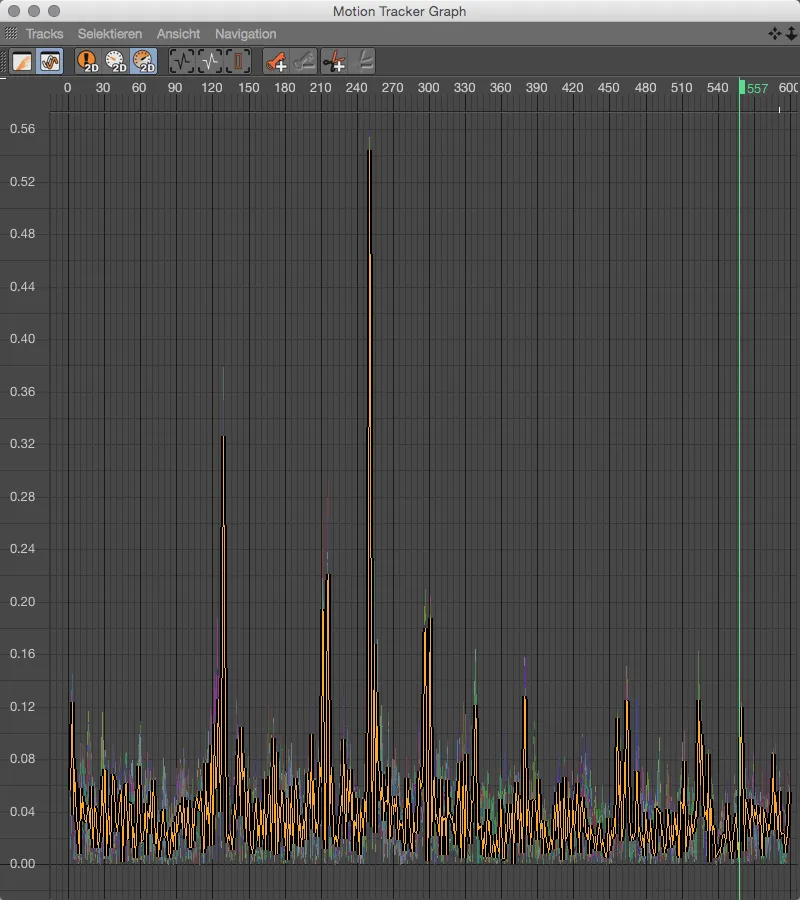The width and height of the screenshot is (800, 900).
Task: Enable the 2D error graph (exclamation mark) icon
Action: tap(88, 61)
